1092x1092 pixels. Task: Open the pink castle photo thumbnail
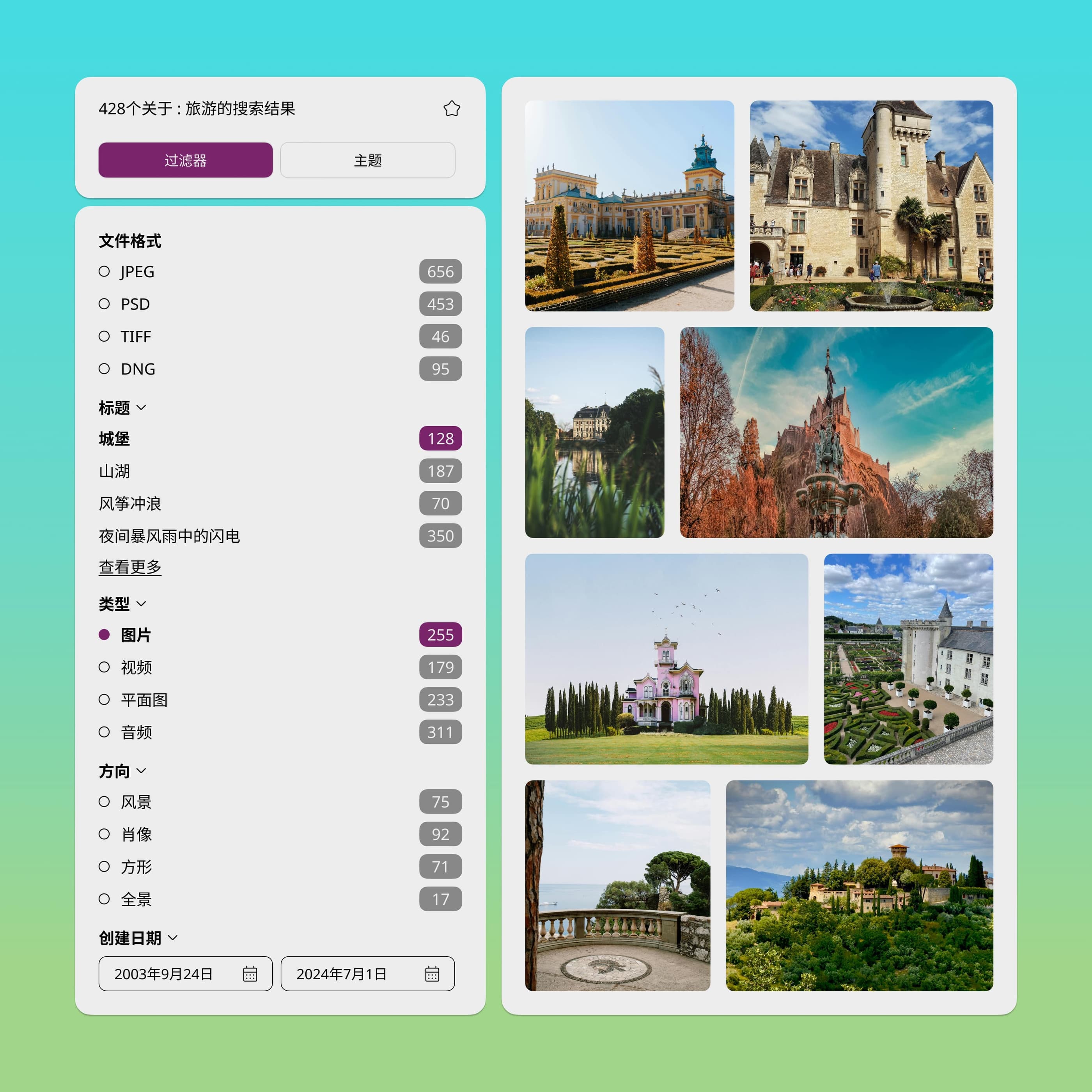(x=667, y=658)
